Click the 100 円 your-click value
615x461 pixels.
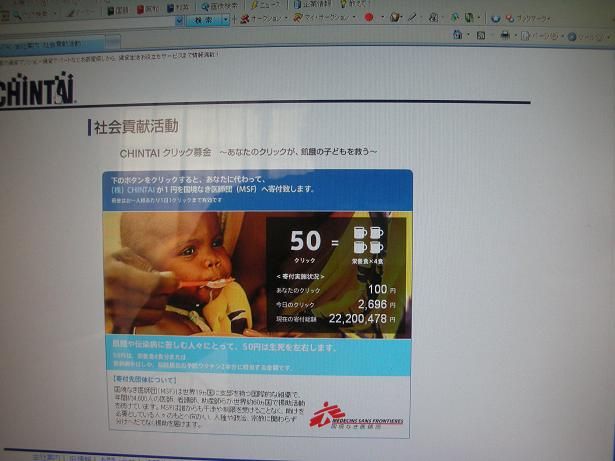(x=382, y=290)
